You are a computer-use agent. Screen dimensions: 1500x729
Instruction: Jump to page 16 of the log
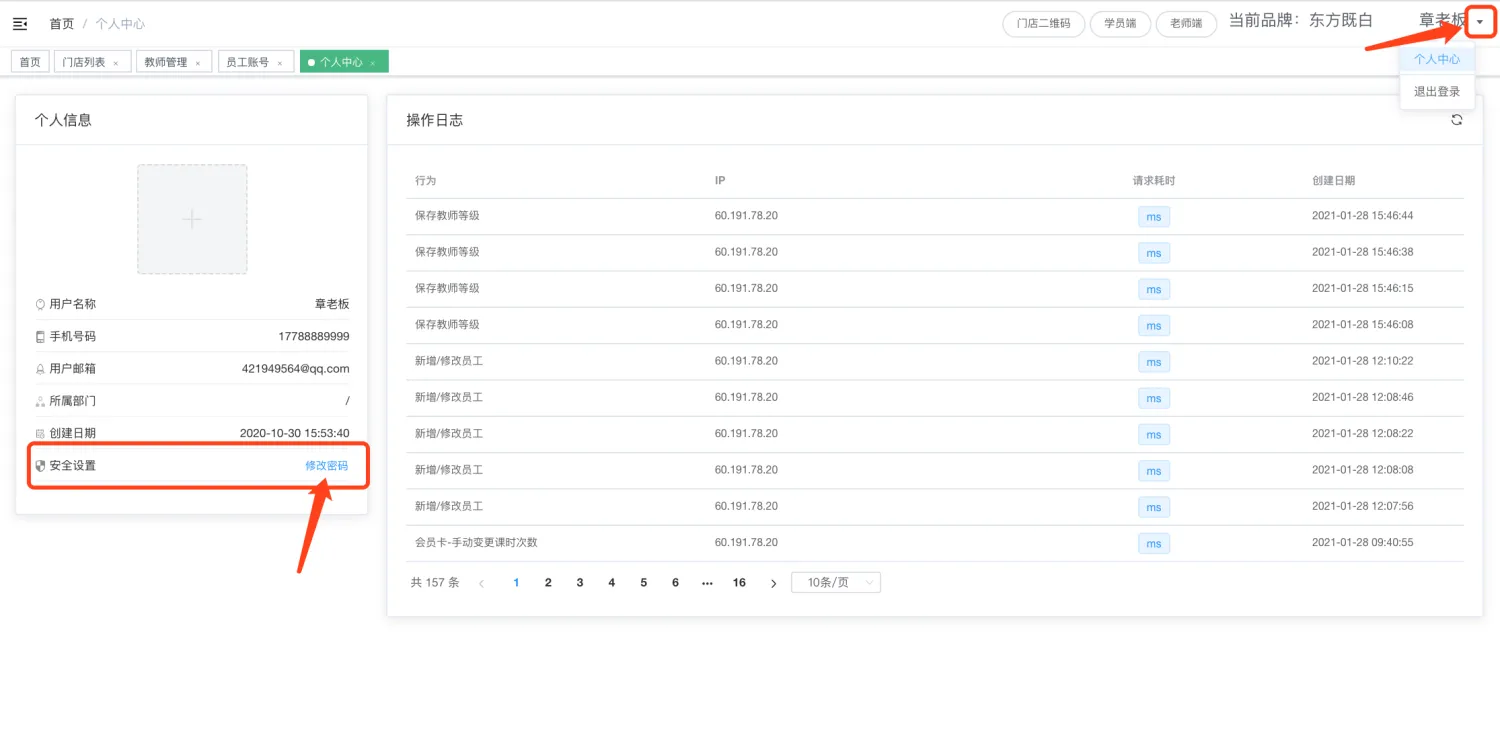point(739,582)
